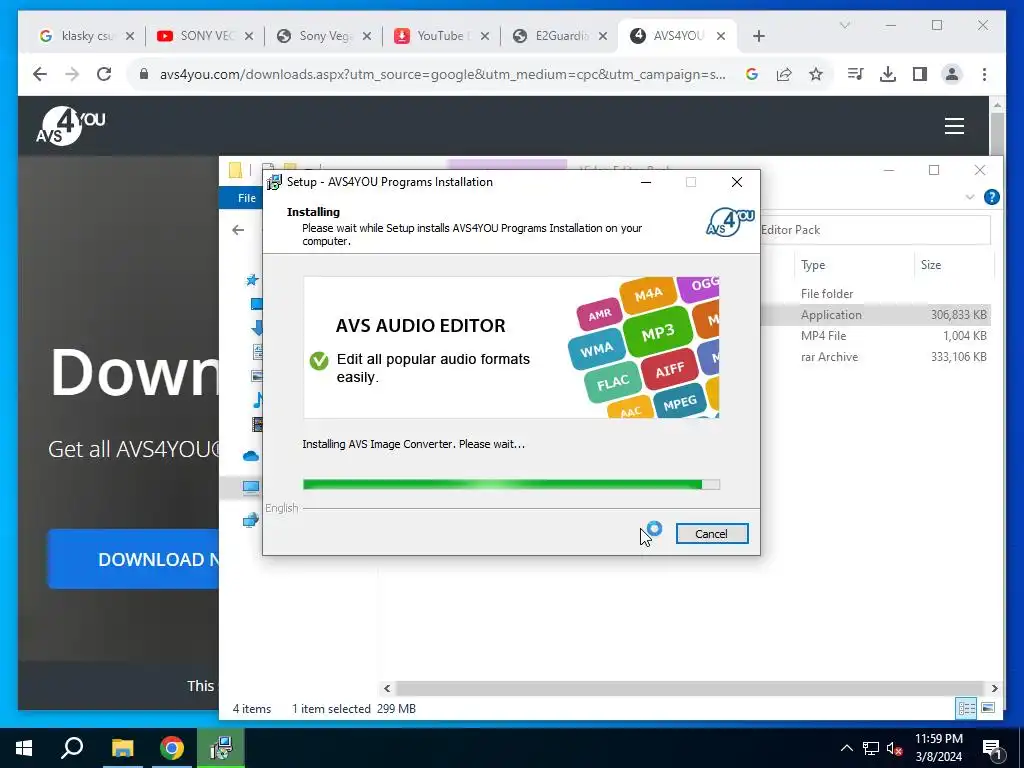Minimize the Setup installer window
Image resolution: width=1024 pixels, height=768 pixels.
coord(646,182)
